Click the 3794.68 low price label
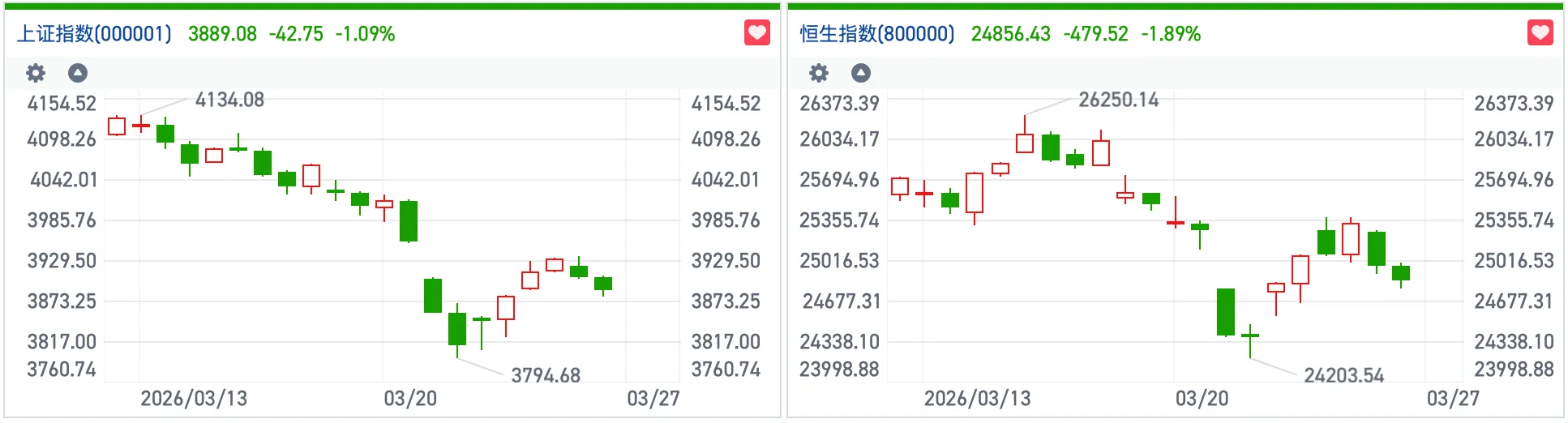 coord(546,375)
